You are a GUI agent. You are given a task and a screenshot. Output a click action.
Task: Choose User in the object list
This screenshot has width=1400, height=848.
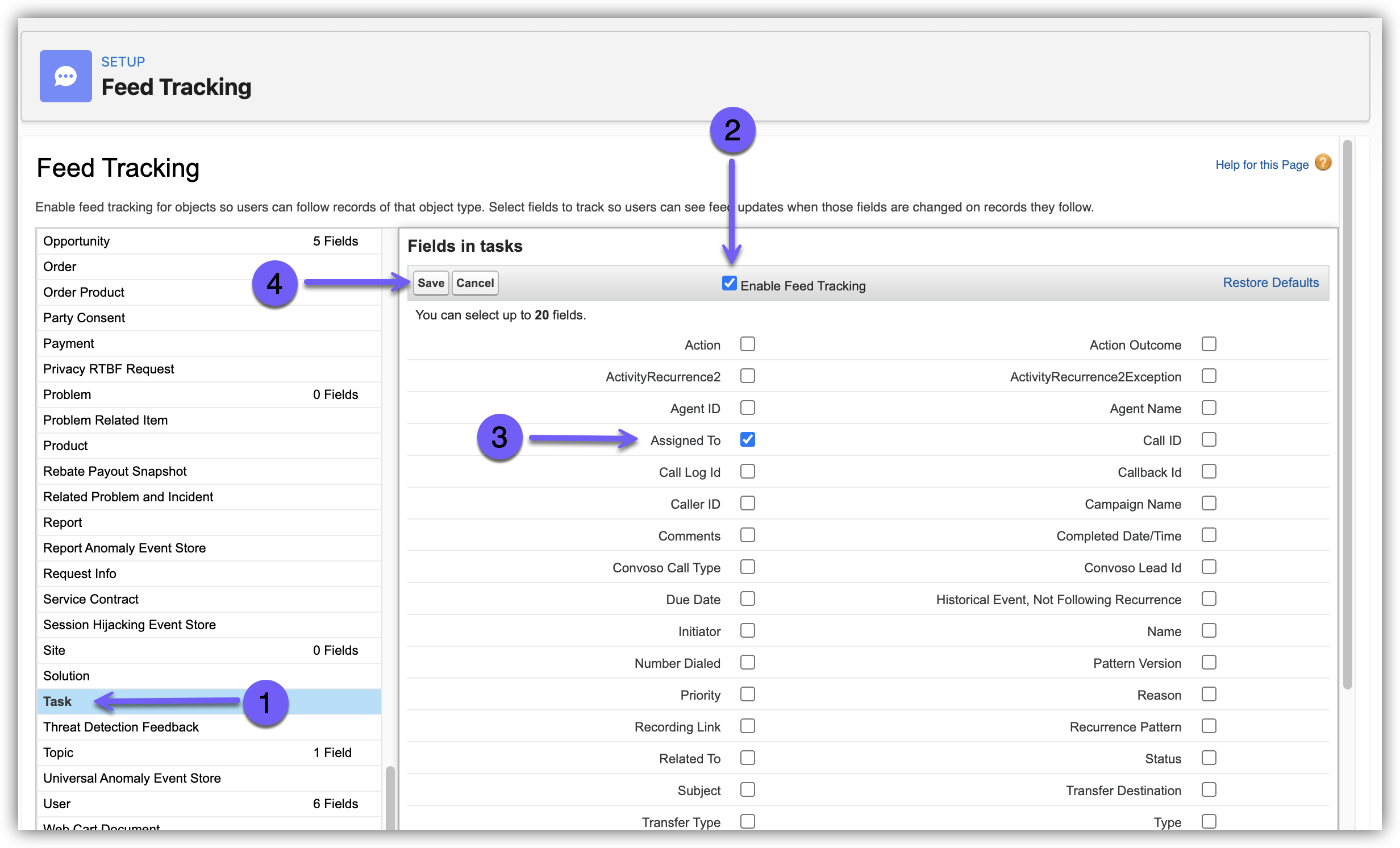click(57, 804)
